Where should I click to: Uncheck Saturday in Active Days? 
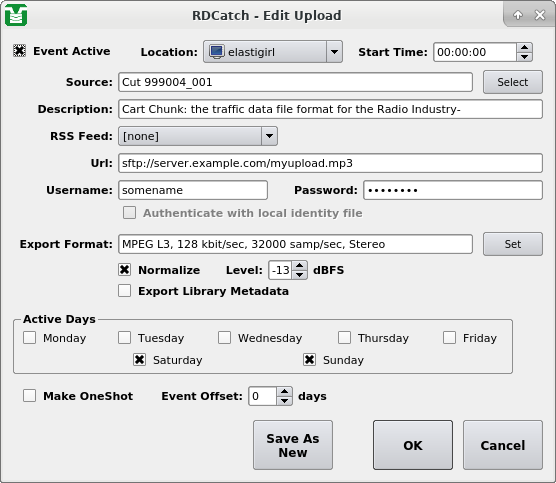(x=139, y=360)
